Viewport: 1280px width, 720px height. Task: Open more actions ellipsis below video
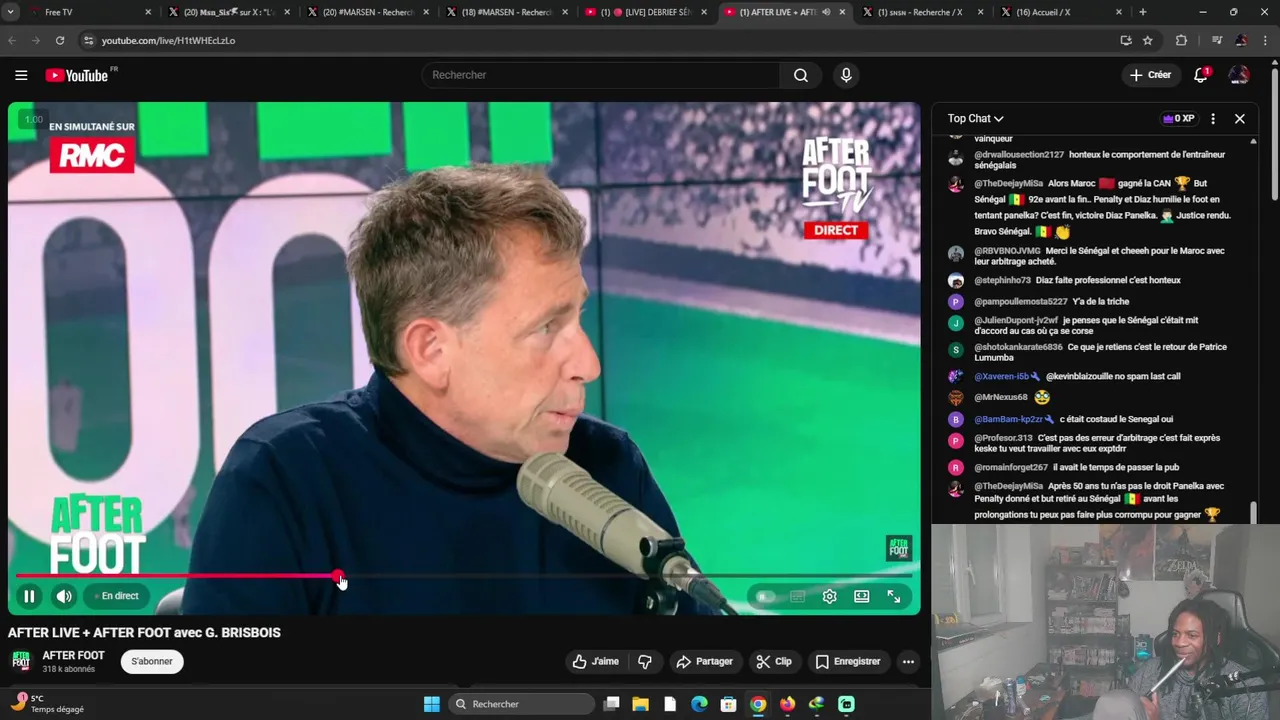(908, 661)
